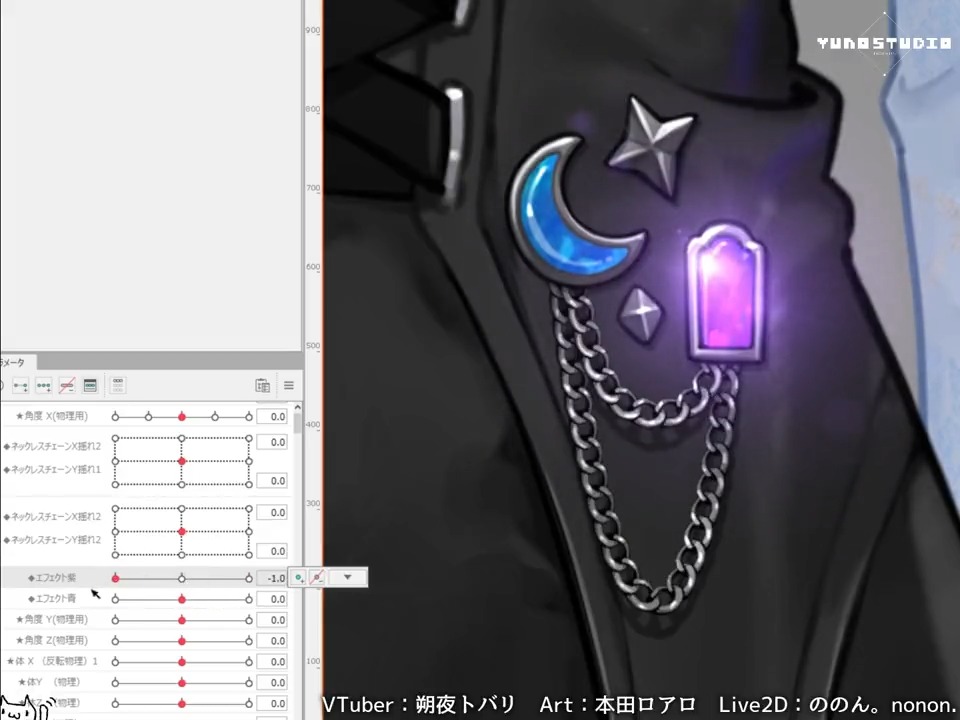960x720 pixels.
Task: Click the 体 X (反転物理) 1 slider center key
Action: click(182, 662)
